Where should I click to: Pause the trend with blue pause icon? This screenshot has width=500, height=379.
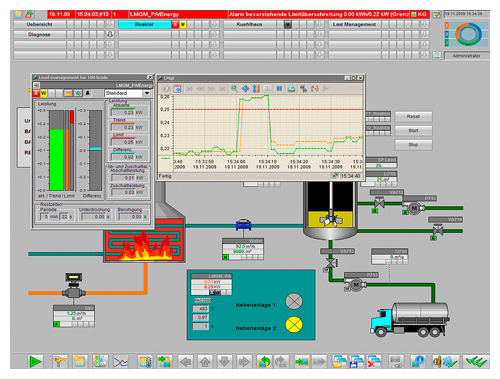coord(279,89)
